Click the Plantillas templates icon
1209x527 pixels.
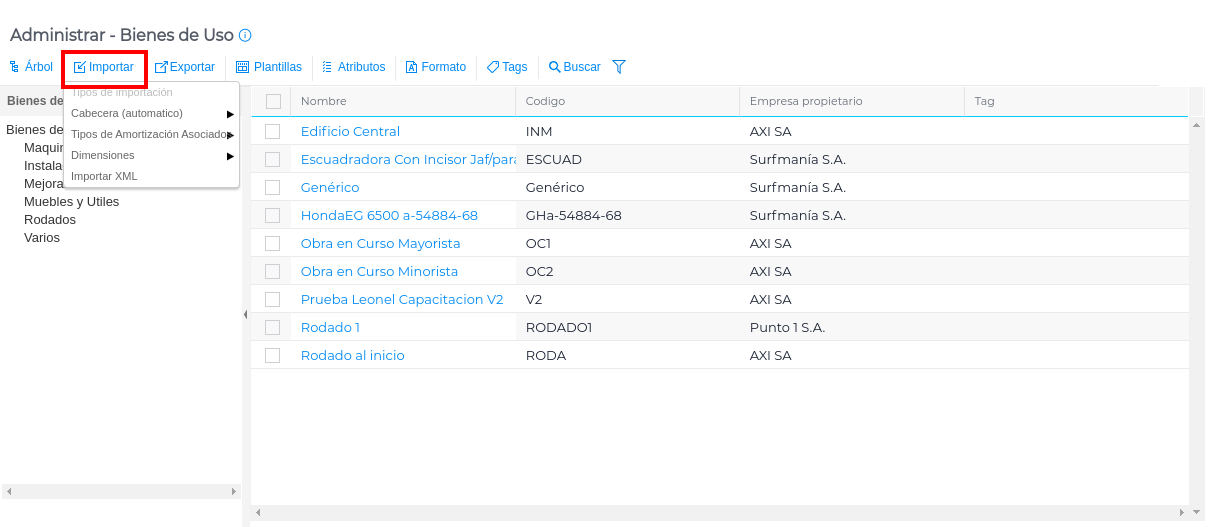pos(243,67)
